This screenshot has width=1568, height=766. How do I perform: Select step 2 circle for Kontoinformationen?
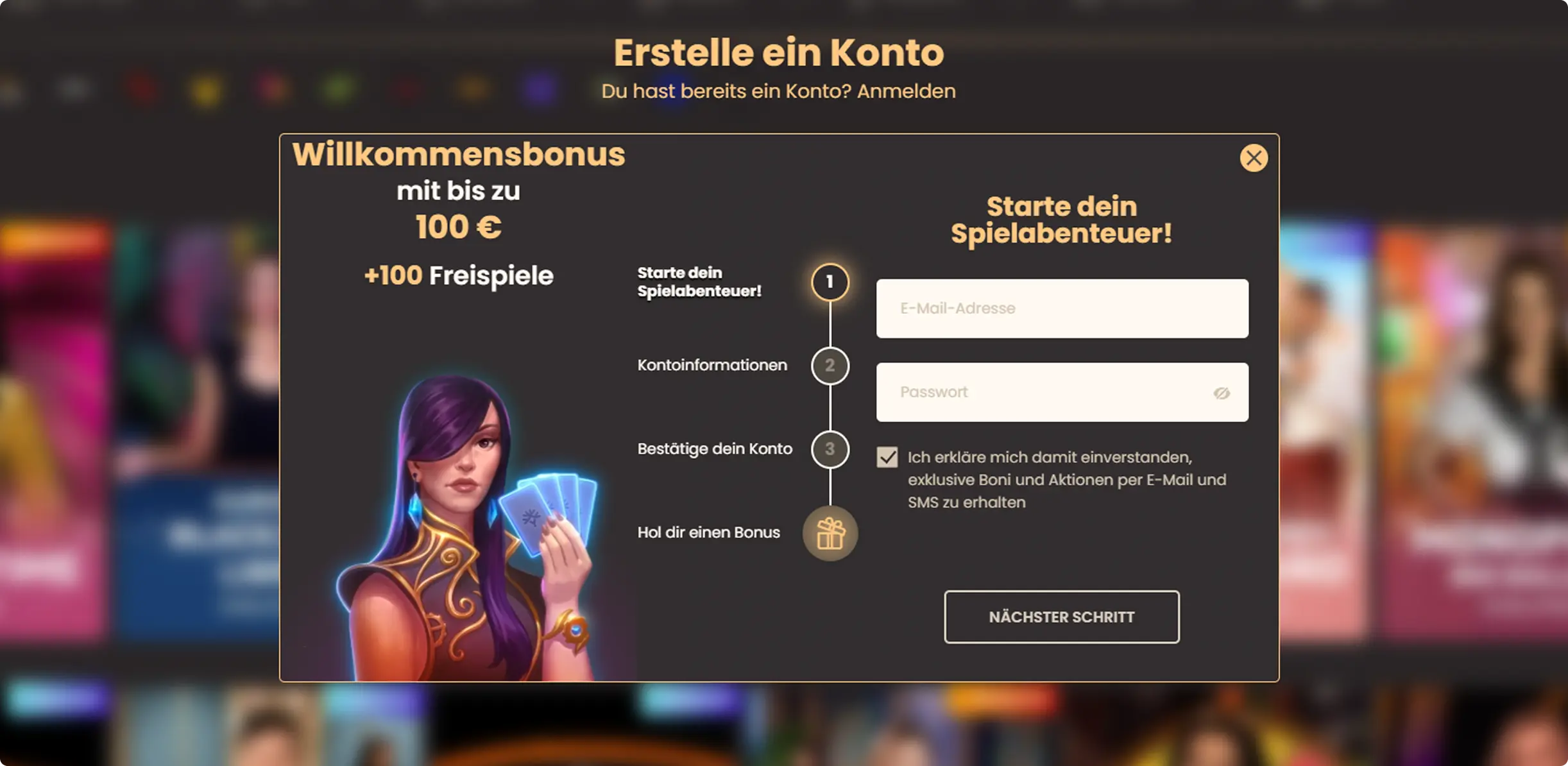[830, 366]
